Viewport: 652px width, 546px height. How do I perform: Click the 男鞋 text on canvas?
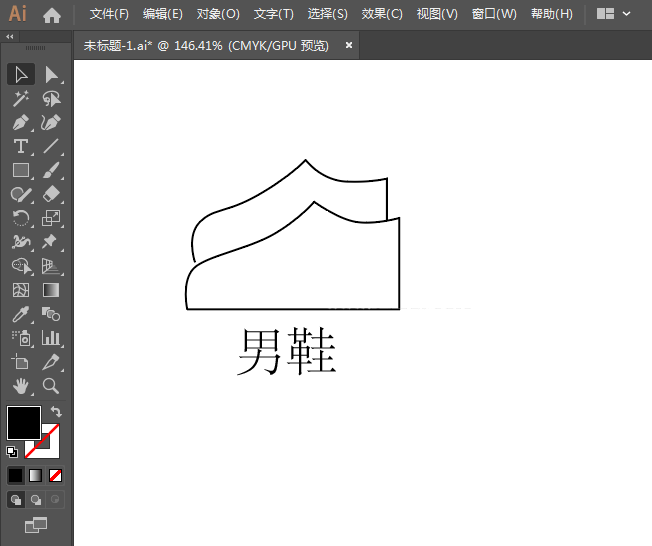tap(286, 351)
